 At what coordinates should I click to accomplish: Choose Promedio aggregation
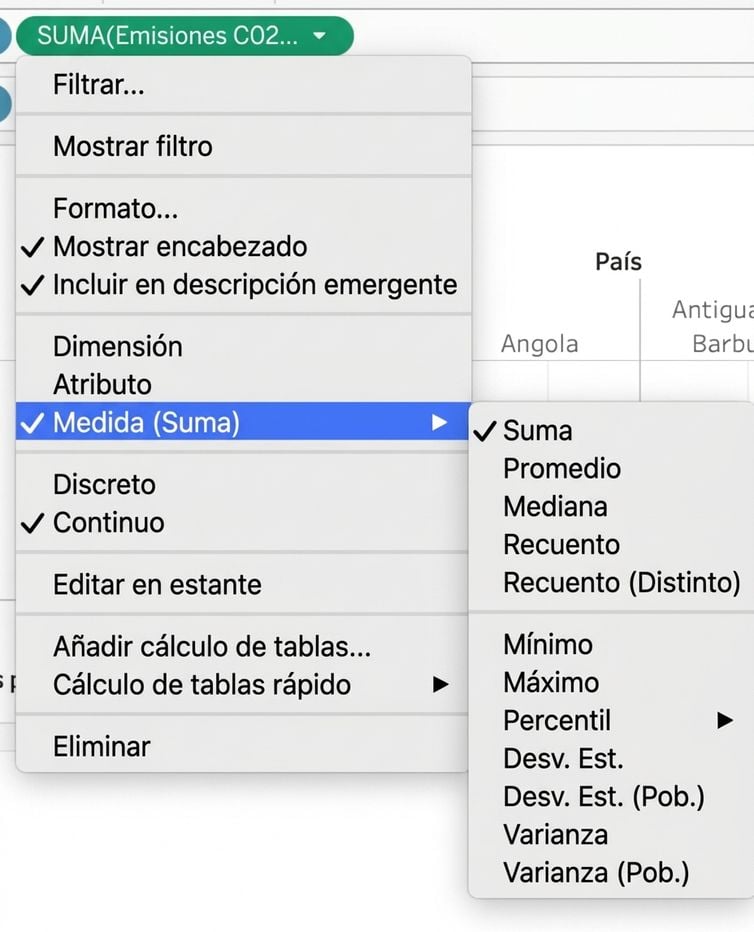pos(611,468)
